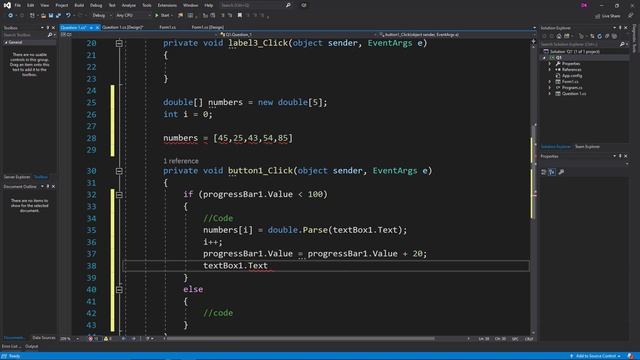Click the Save All toolbar icon
The height and width of the screenshot is (360, 640).
[58, 16]
